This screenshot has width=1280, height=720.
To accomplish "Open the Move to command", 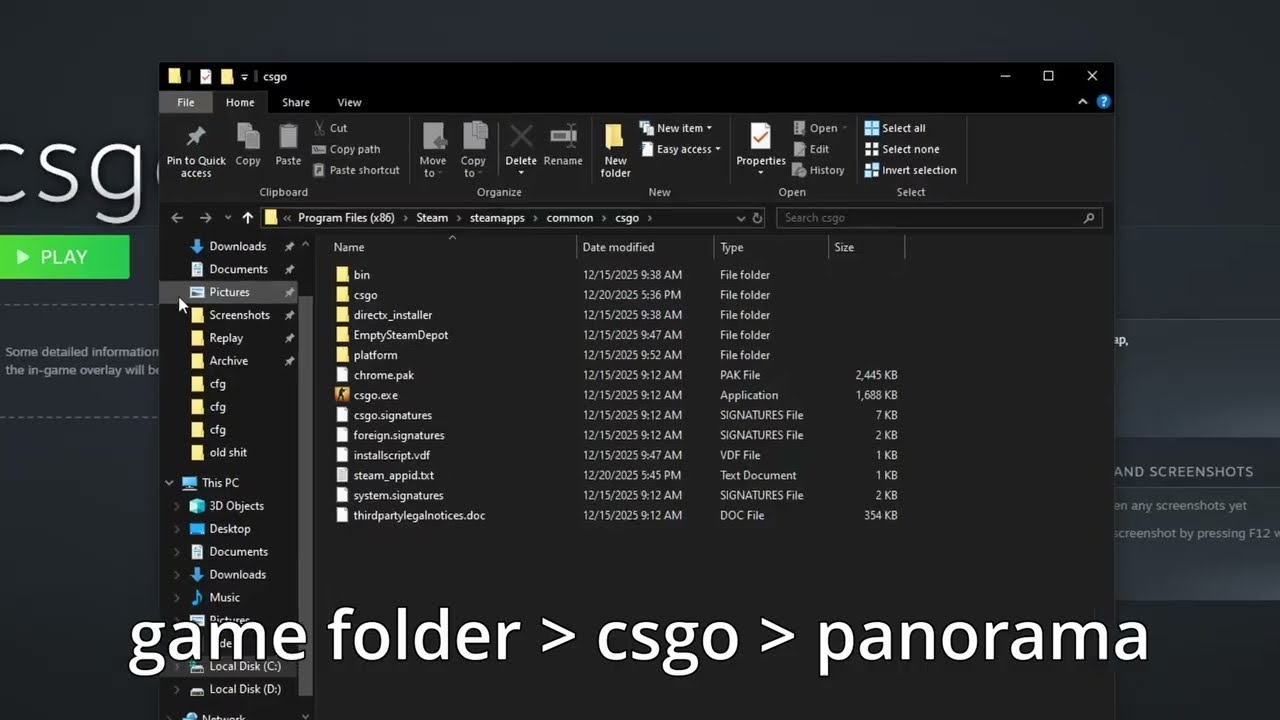I will (433, 150).
